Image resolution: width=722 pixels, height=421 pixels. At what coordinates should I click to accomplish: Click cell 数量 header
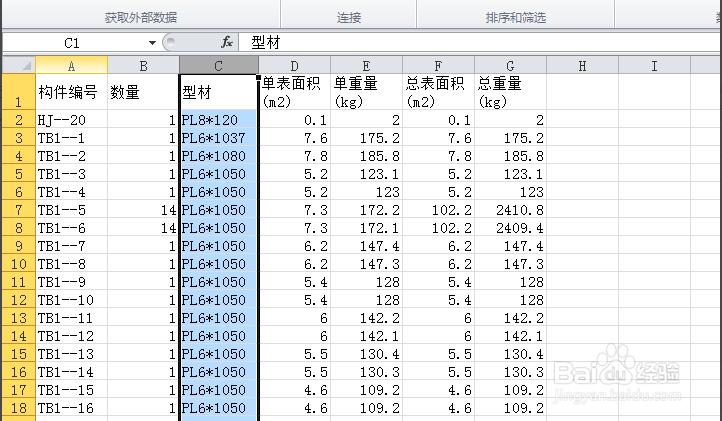tap(143, 92)
